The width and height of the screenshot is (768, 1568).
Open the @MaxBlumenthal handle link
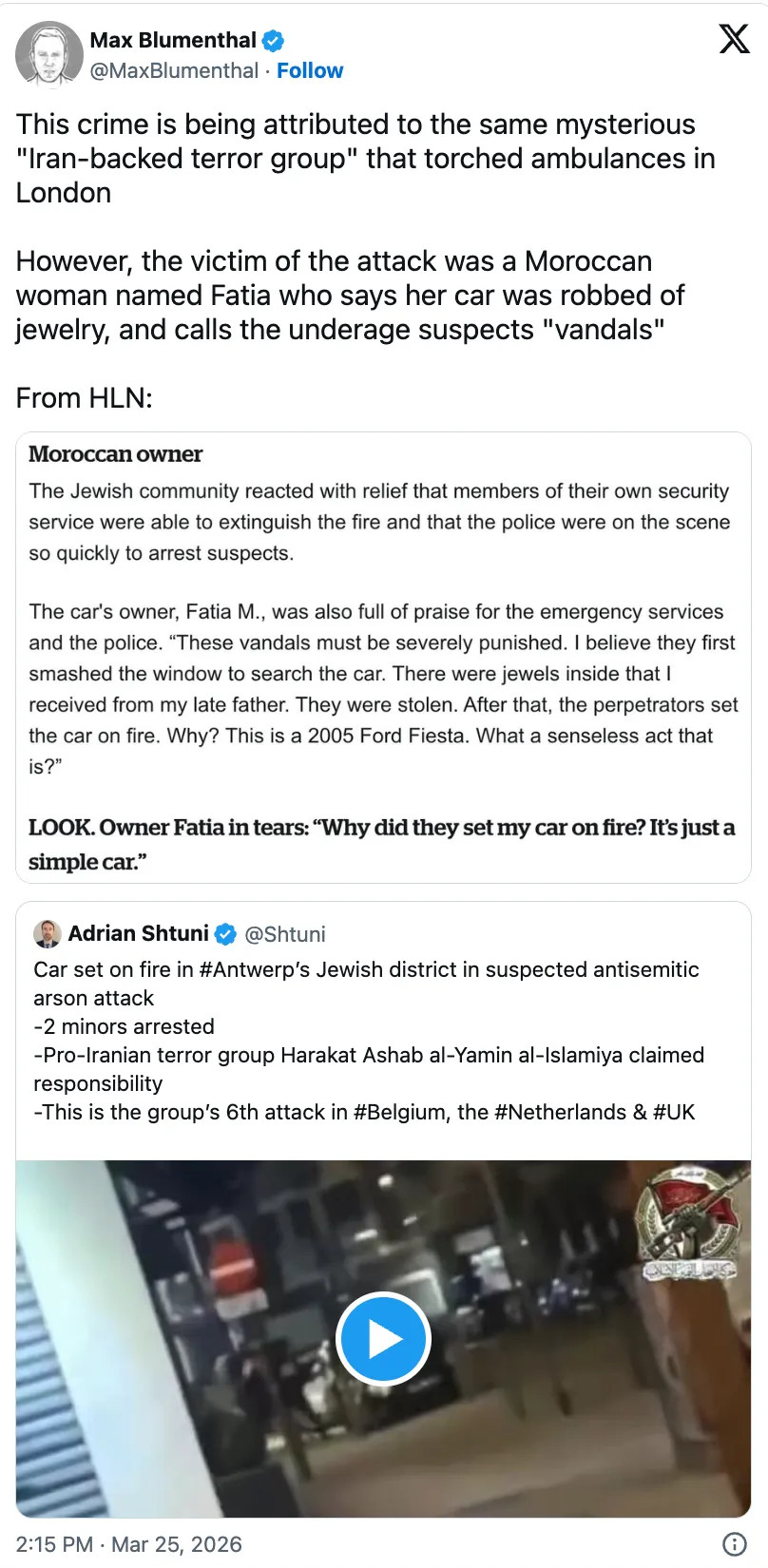click(174, 71)
